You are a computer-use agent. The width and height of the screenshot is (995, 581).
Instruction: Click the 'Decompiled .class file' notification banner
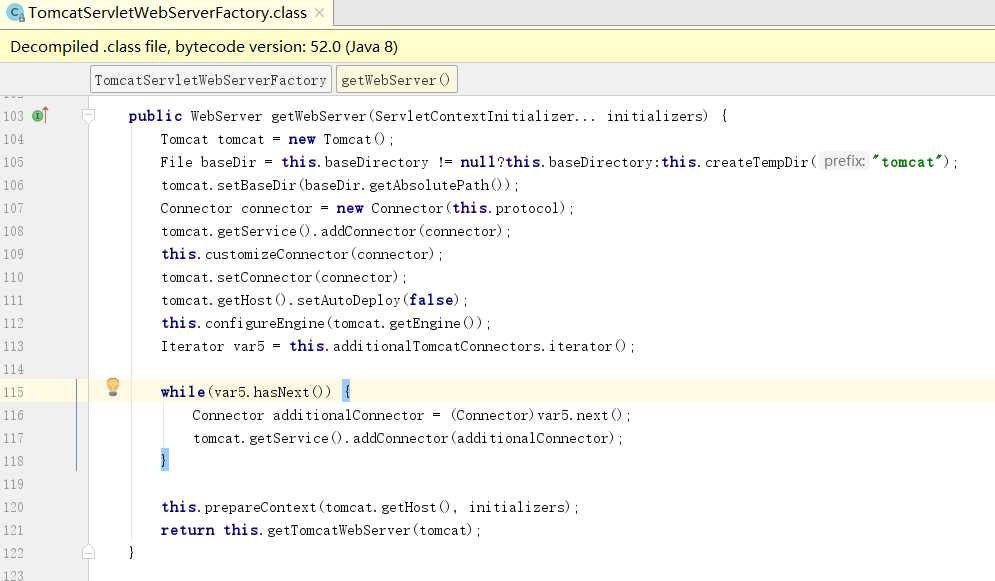(x=498, y=46)
